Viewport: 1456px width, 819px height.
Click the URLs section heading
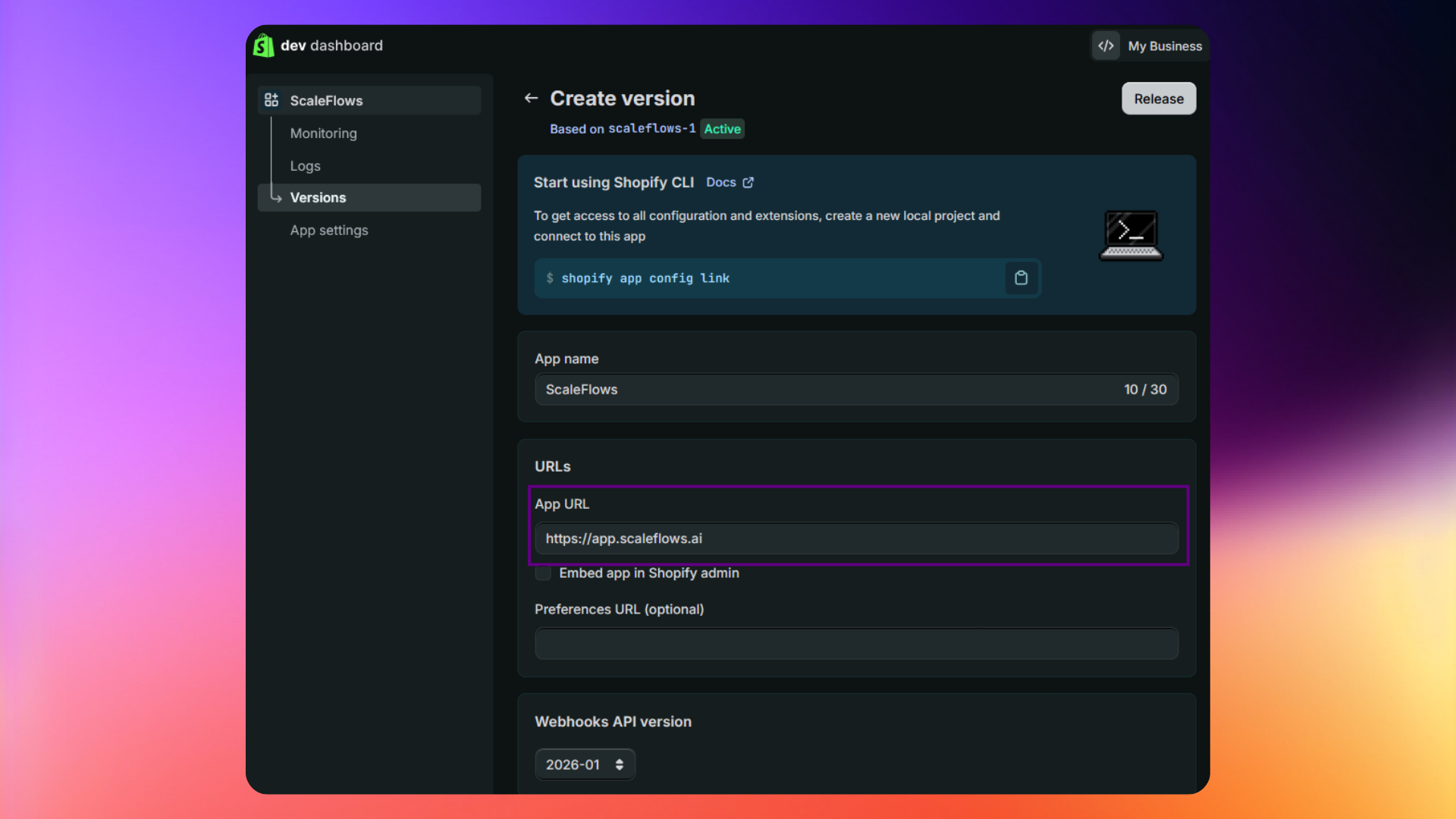[552, 467]
